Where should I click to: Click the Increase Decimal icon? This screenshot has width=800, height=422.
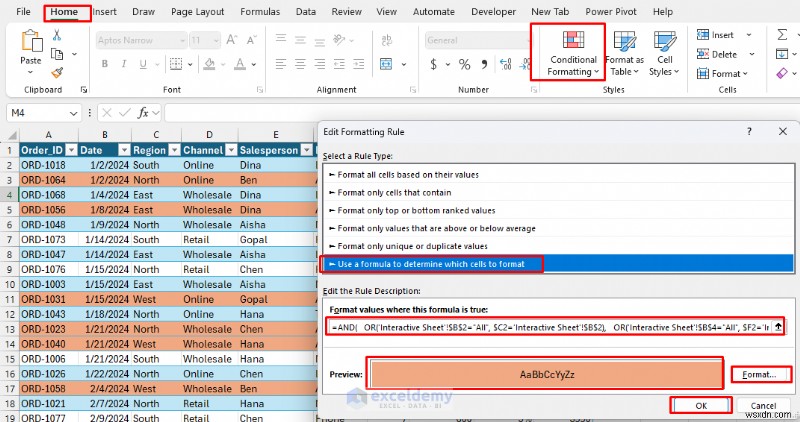click(x=506, y=64)
